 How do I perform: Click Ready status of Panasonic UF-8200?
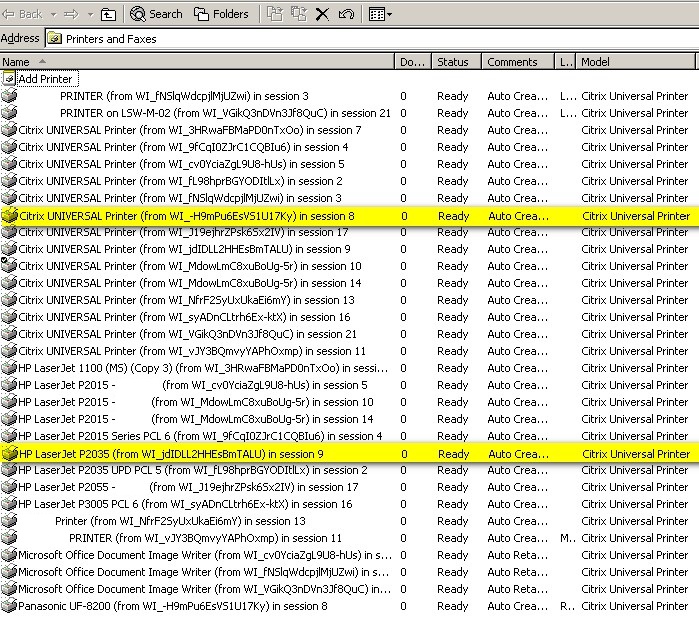[452, 606]
